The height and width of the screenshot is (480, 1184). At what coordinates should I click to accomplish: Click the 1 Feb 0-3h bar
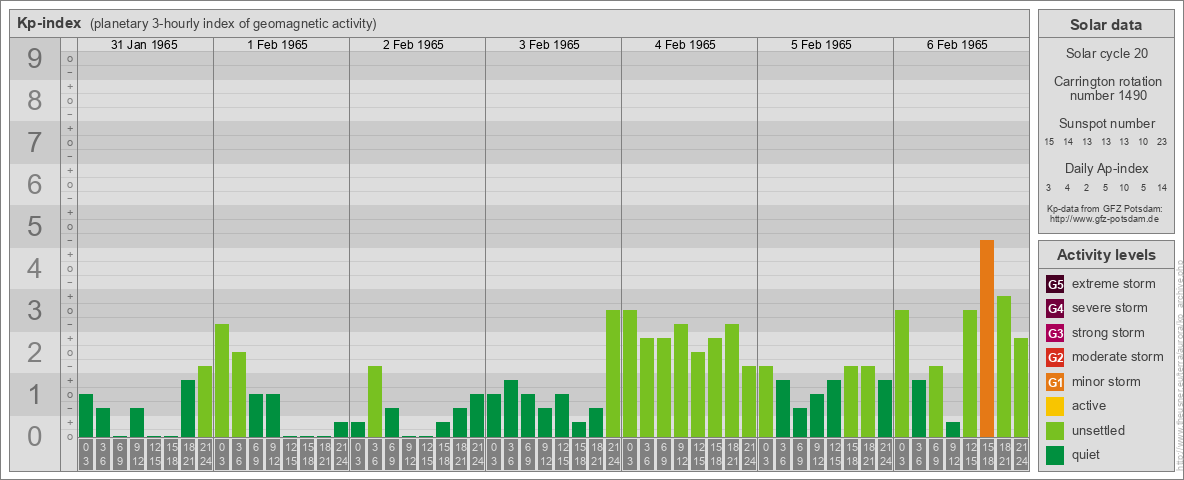click(222, 380)
